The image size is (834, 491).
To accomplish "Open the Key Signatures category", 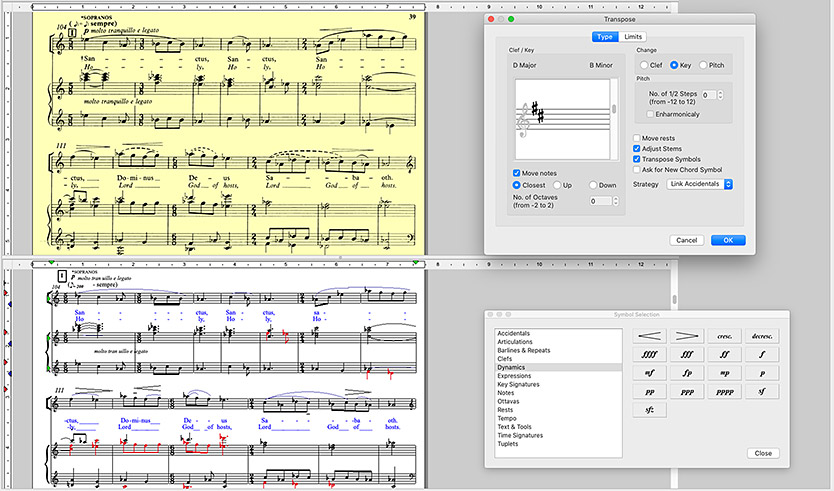I will [x=558, y=385].
